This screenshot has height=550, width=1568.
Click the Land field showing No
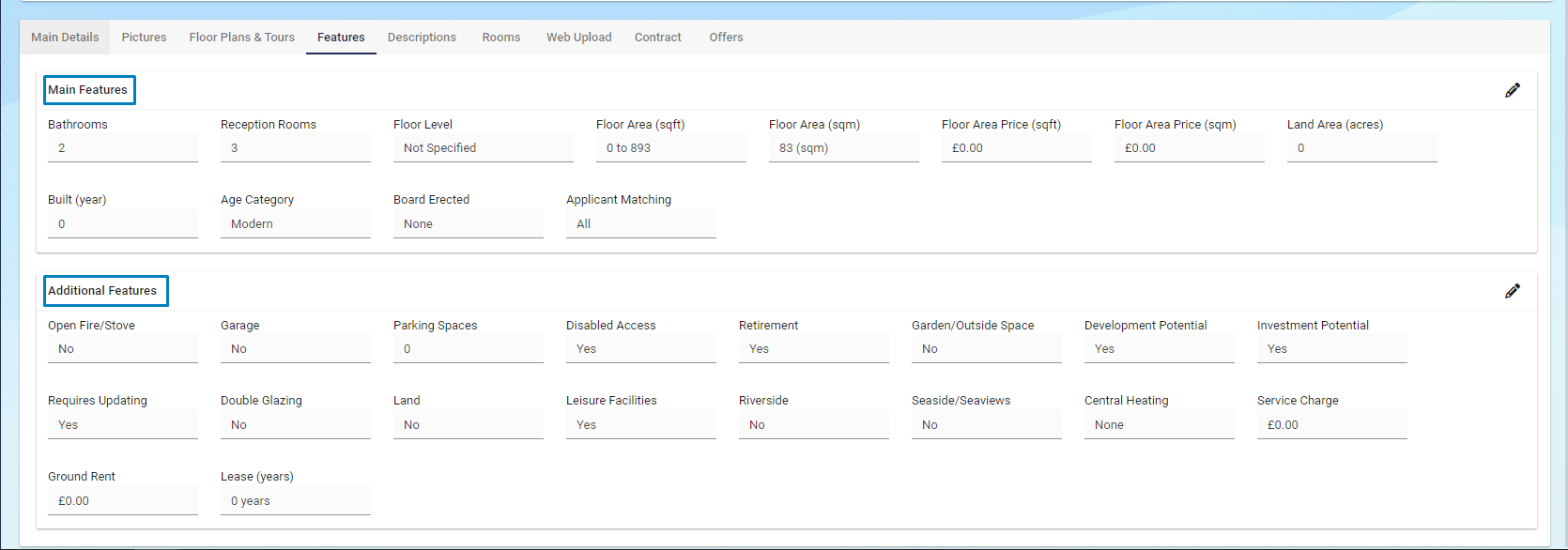point(469,425)
